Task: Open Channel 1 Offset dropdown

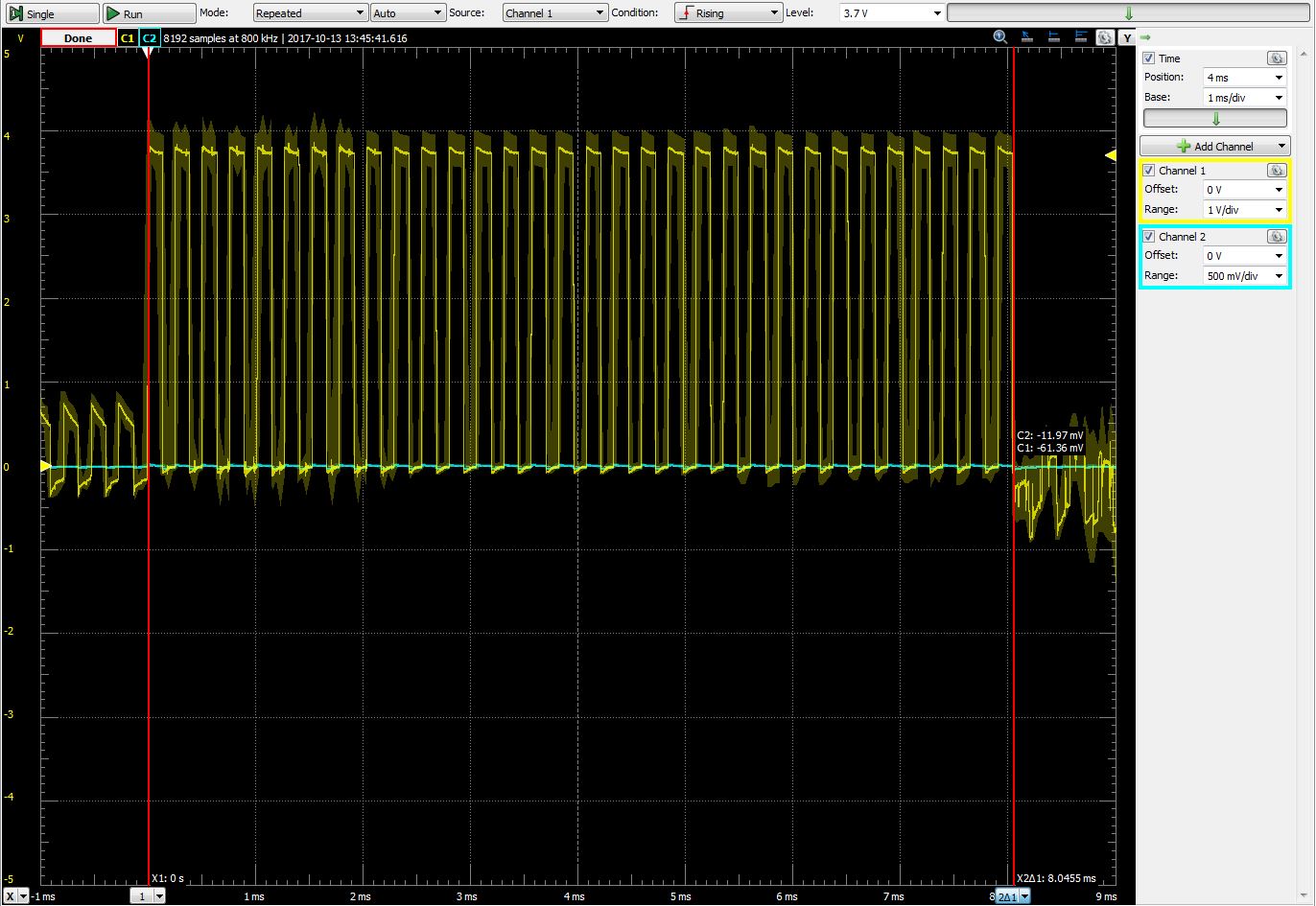Action: click(x=1245, y=190)
